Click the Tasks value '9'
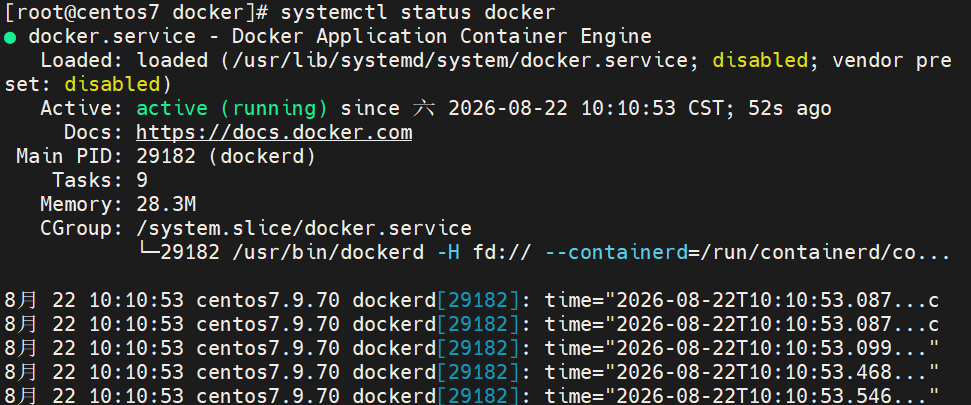The image size is (971, 405). (142, 180)
